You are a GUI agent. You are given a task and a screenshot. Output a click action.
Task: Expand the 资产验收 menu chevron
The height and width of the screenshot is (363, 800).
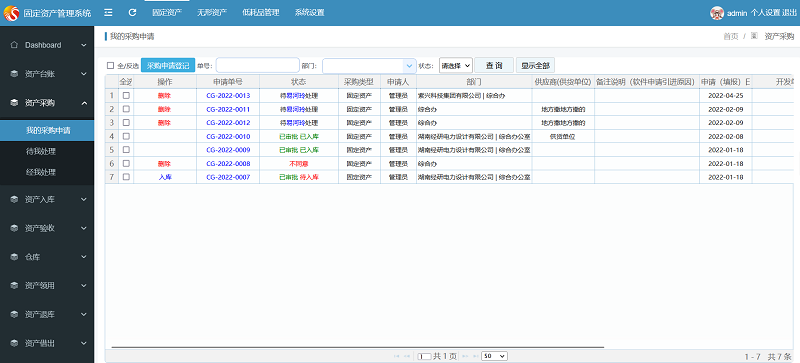click(84, 228)
